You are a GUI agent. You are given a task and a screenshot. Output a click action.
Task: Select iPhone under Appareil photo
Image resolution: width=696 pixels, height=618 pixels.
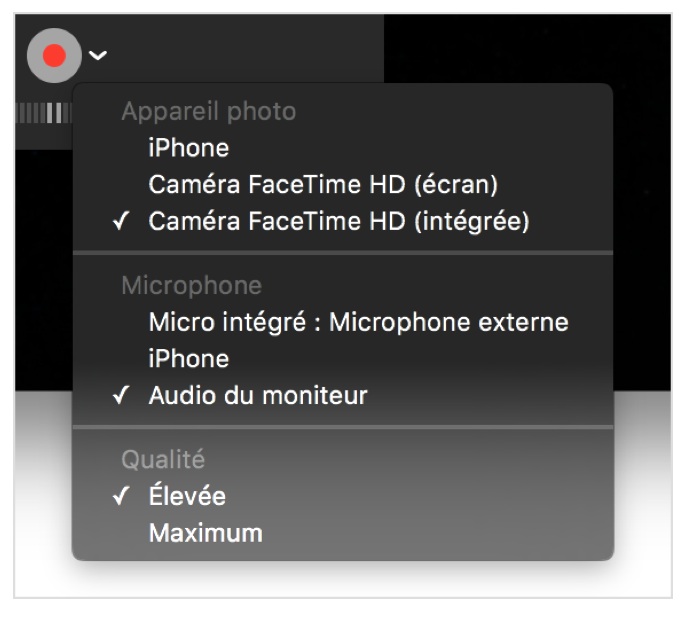point(189,148)
